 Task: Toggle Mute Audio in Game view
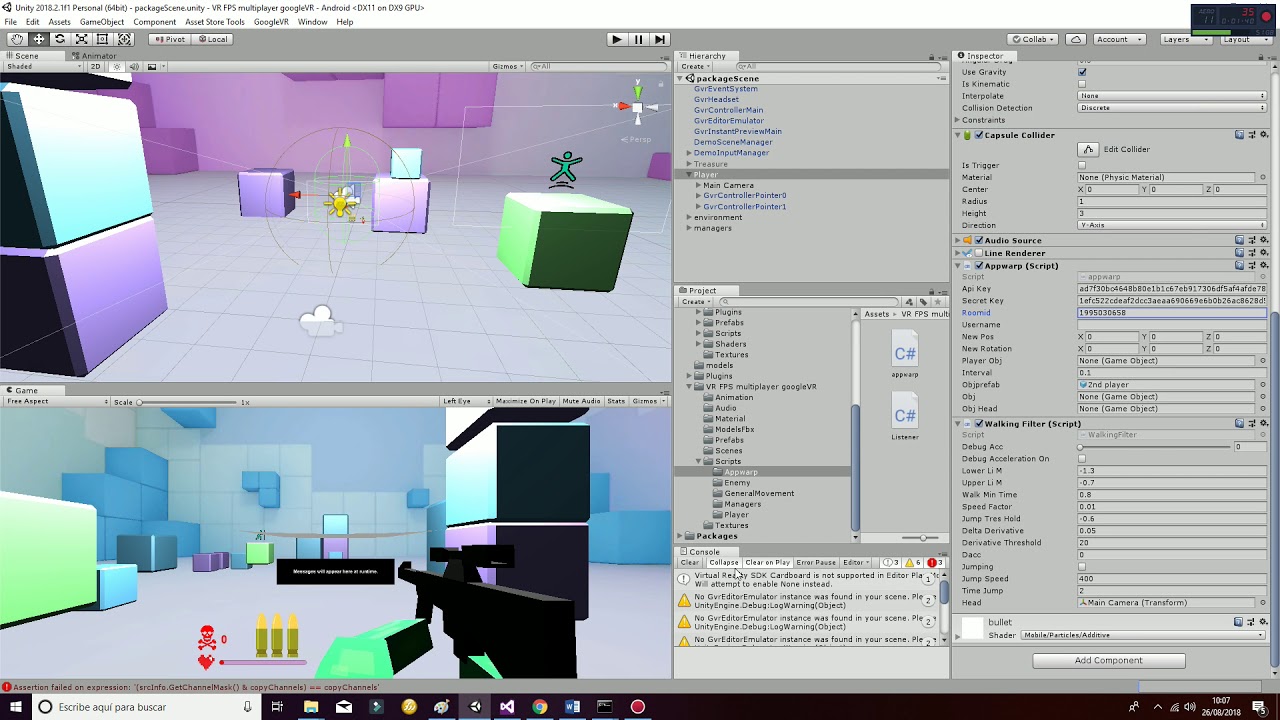coord(581,402)
